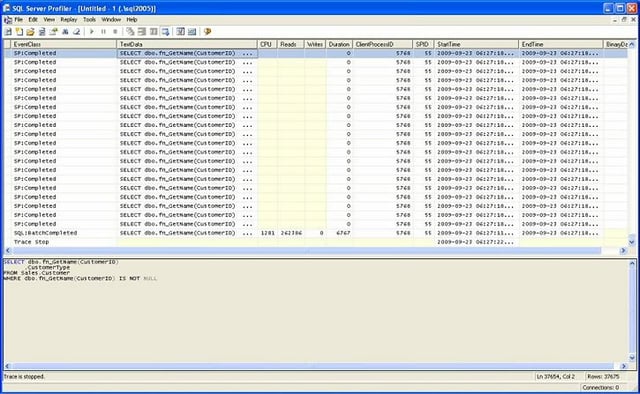The image size is (640, 394).
Task: Click the 'Trace is stopped.' status text
Action: pyautogui.click(x=24, y=376)
